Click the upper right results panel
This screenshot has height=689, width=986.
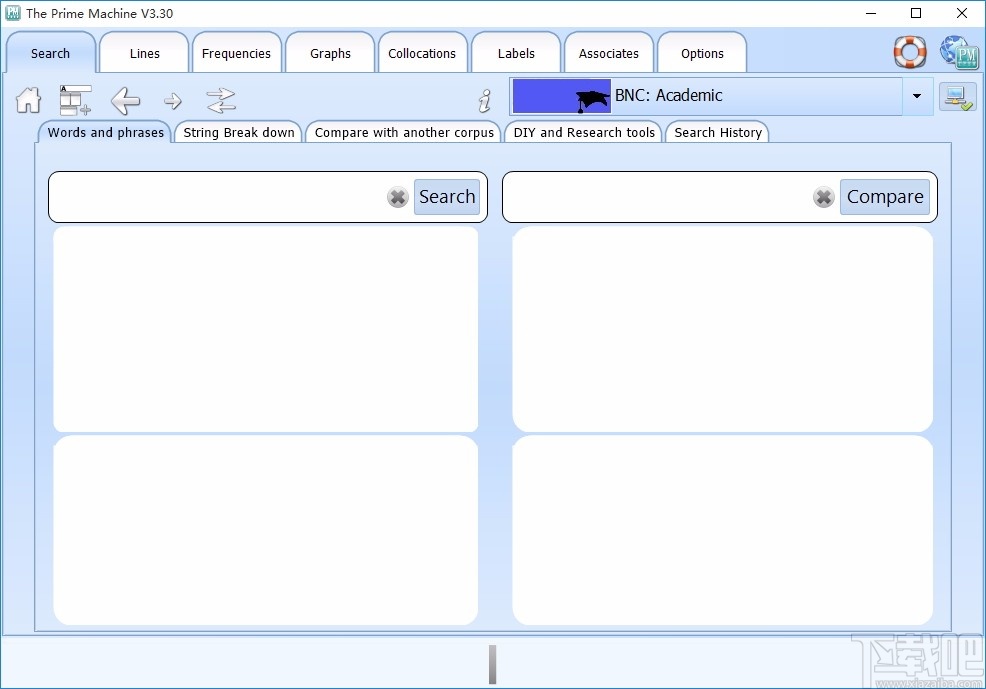point(723,329)
